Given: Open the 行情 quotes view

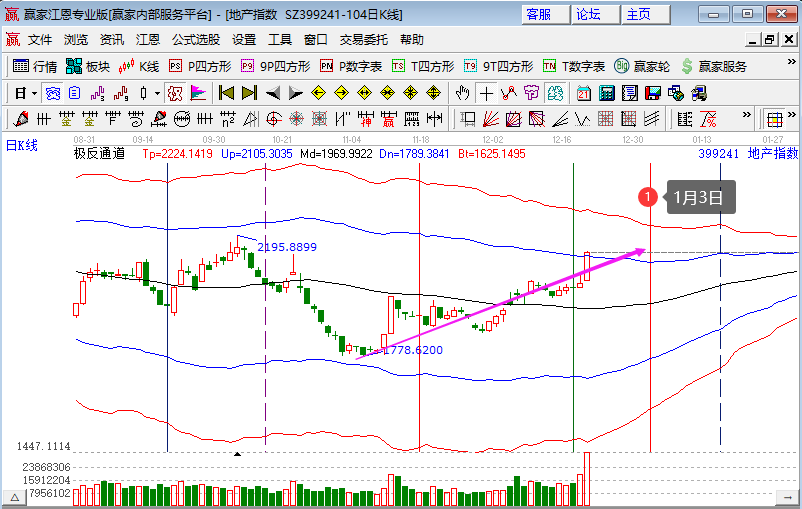Looking at the screenshot, I should 35,66.
